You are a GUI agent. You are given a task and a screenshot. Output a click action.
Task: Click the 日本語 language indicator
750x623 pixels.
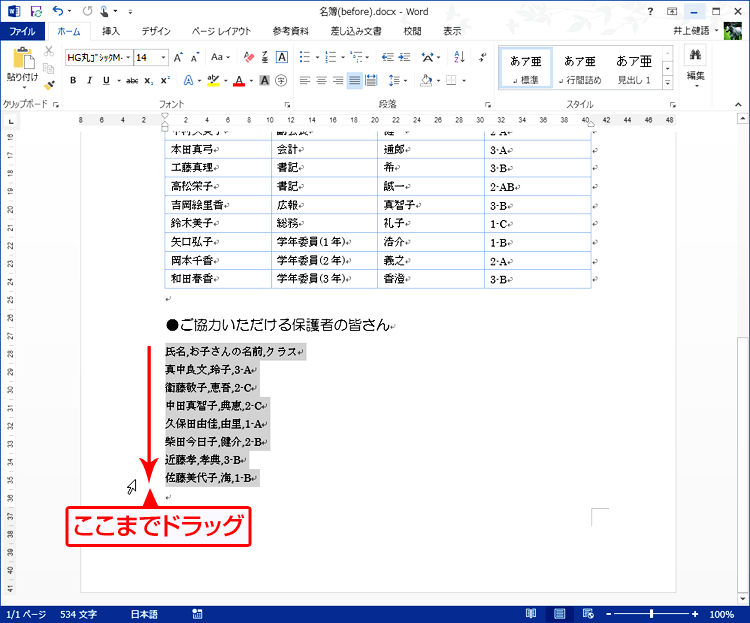coord(144,614)
